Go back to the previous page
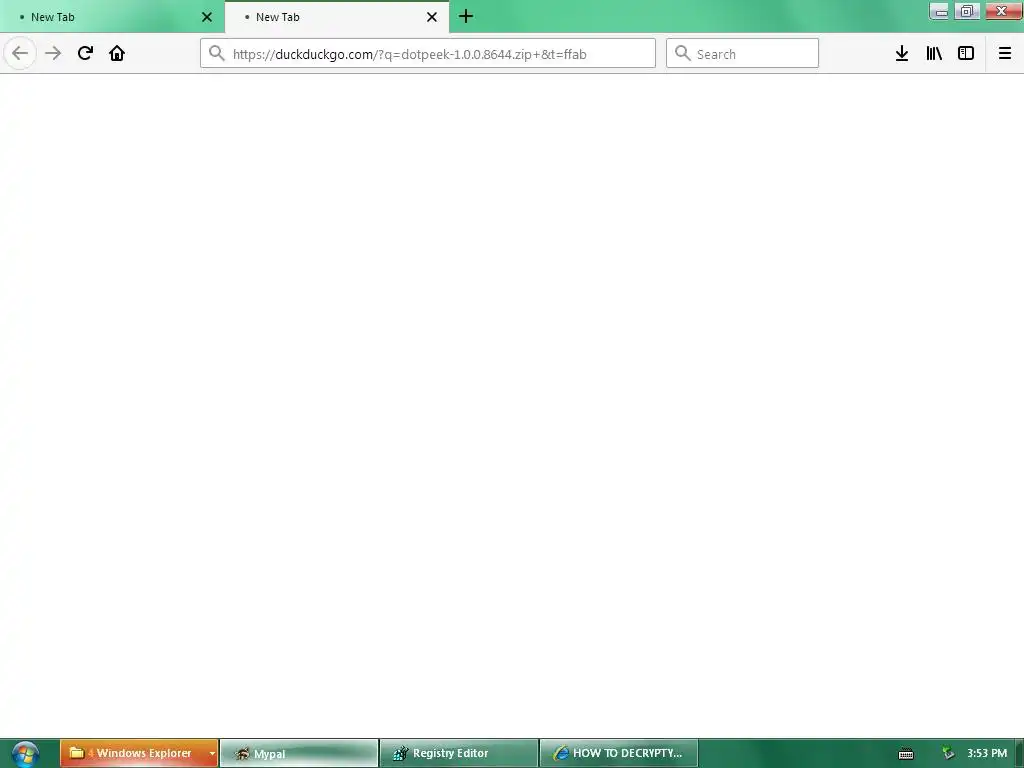The width and height of the screenshot is (1024, 768). click(20, 53)
